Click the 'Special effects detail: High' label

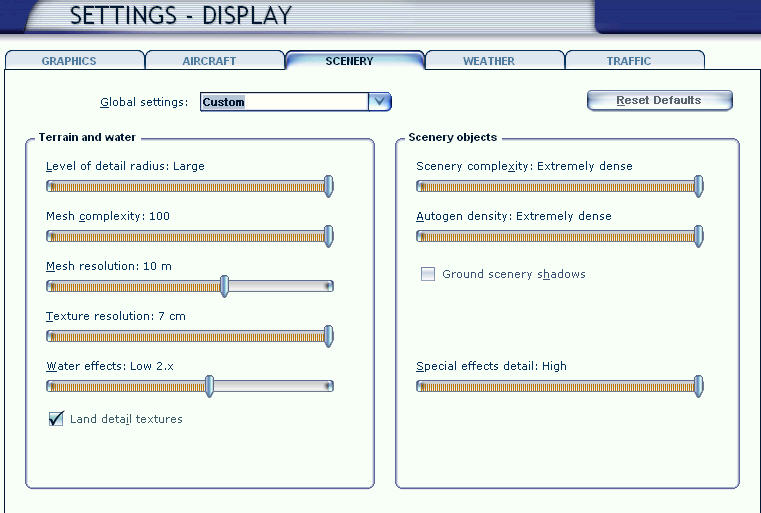click(x=491, y=366)
